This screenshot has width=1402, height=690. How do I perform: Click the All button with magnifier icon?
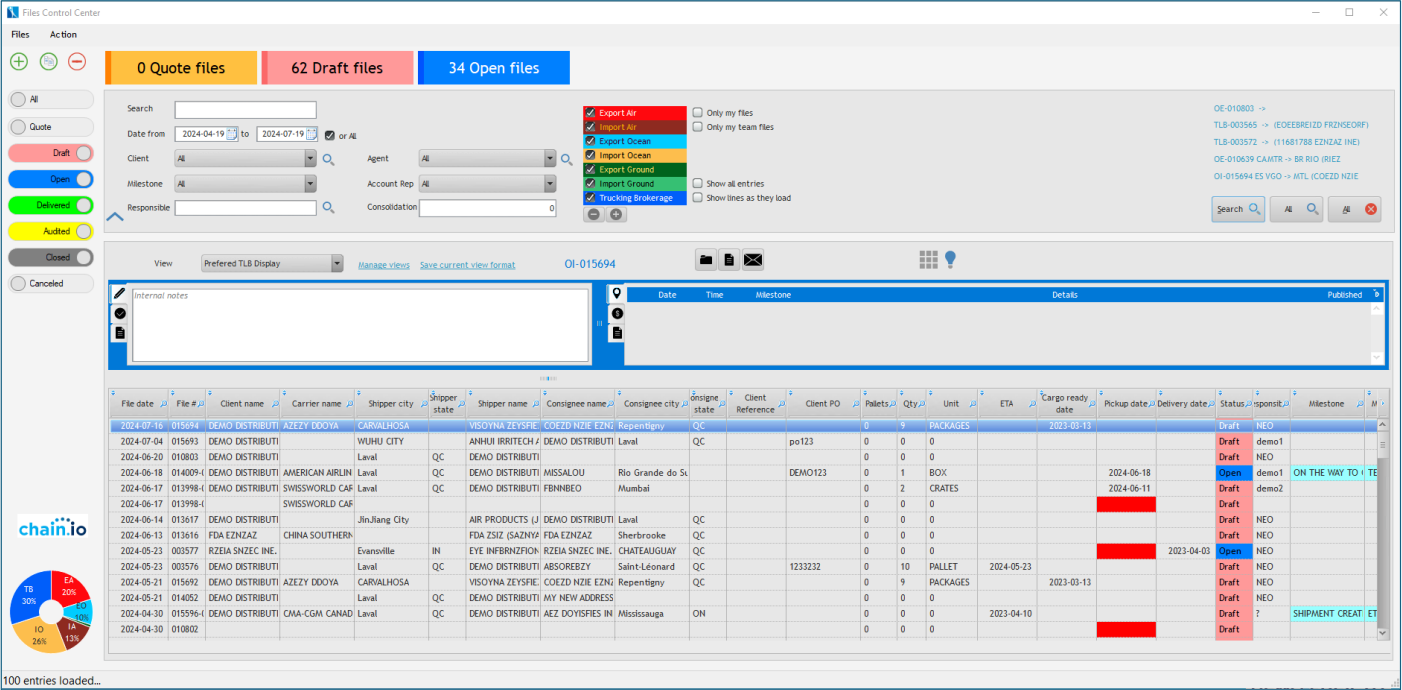(1297, 209)
